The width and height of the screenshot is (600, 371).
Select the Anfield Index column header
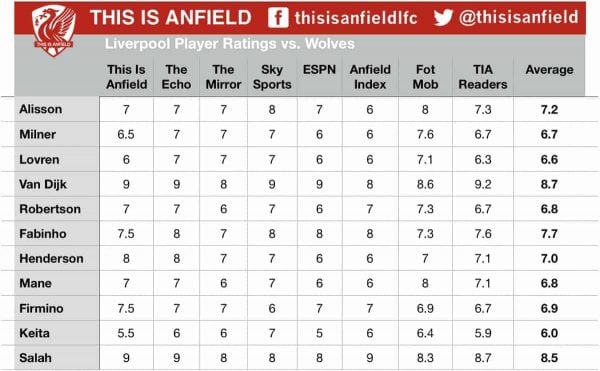[x=370, y=77]
